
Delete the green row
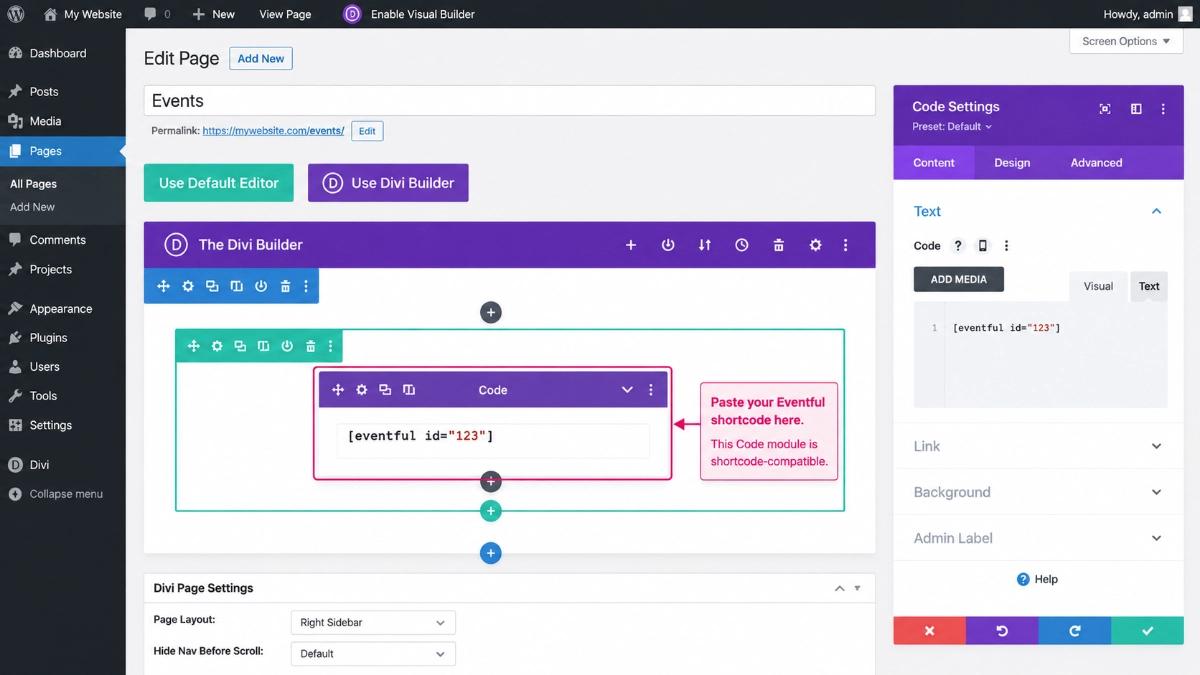[x=310, y=346]
